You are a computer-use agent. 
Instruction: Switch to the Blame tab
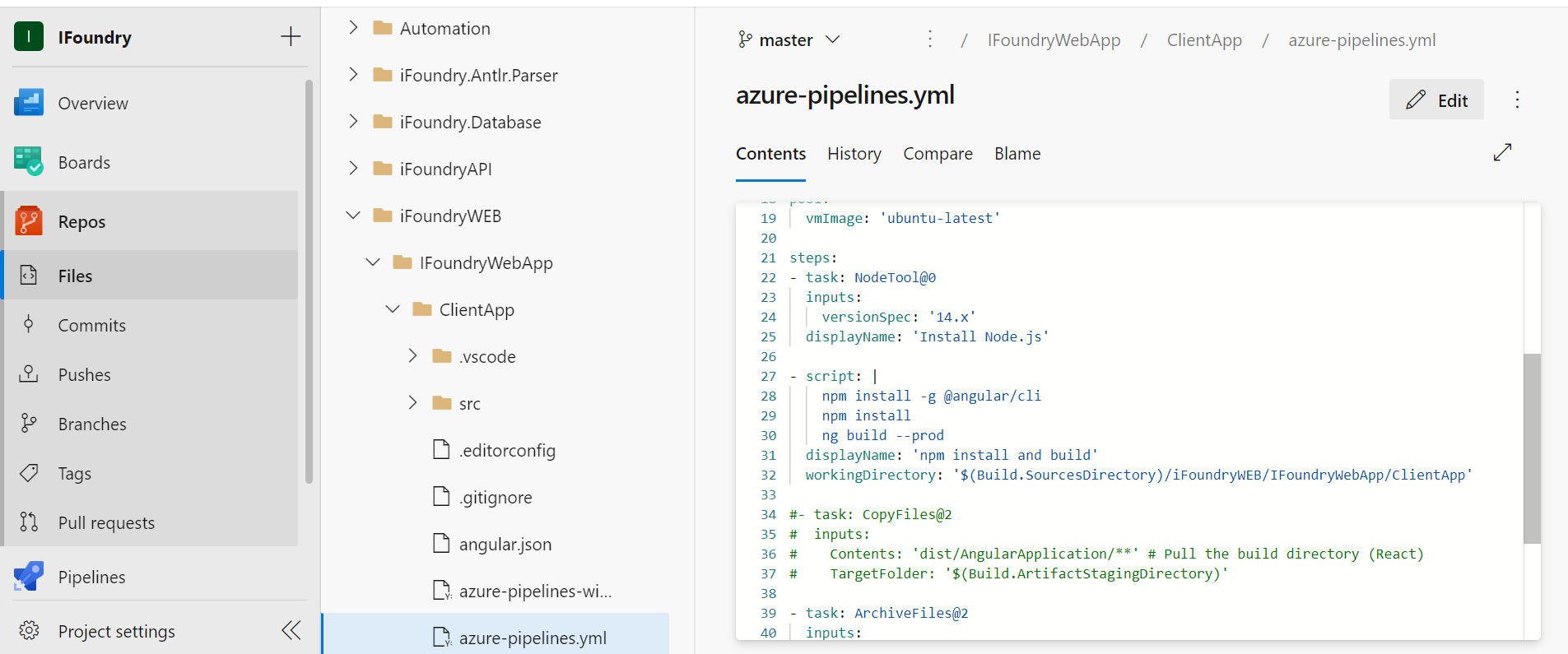pos(1017,154)
